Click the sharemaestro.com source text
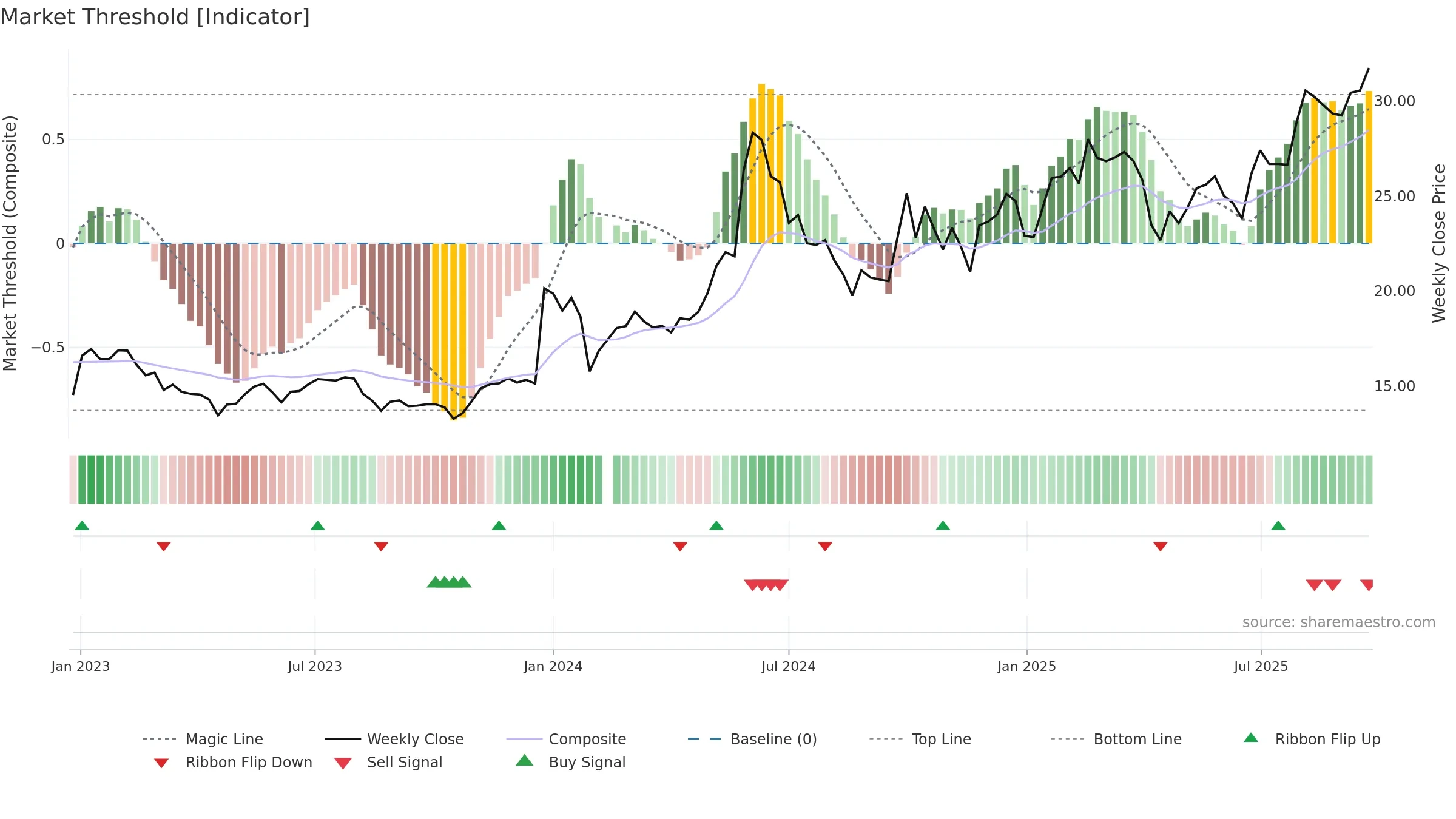This screenshot has width=1456, height=819. point(1339,622)
